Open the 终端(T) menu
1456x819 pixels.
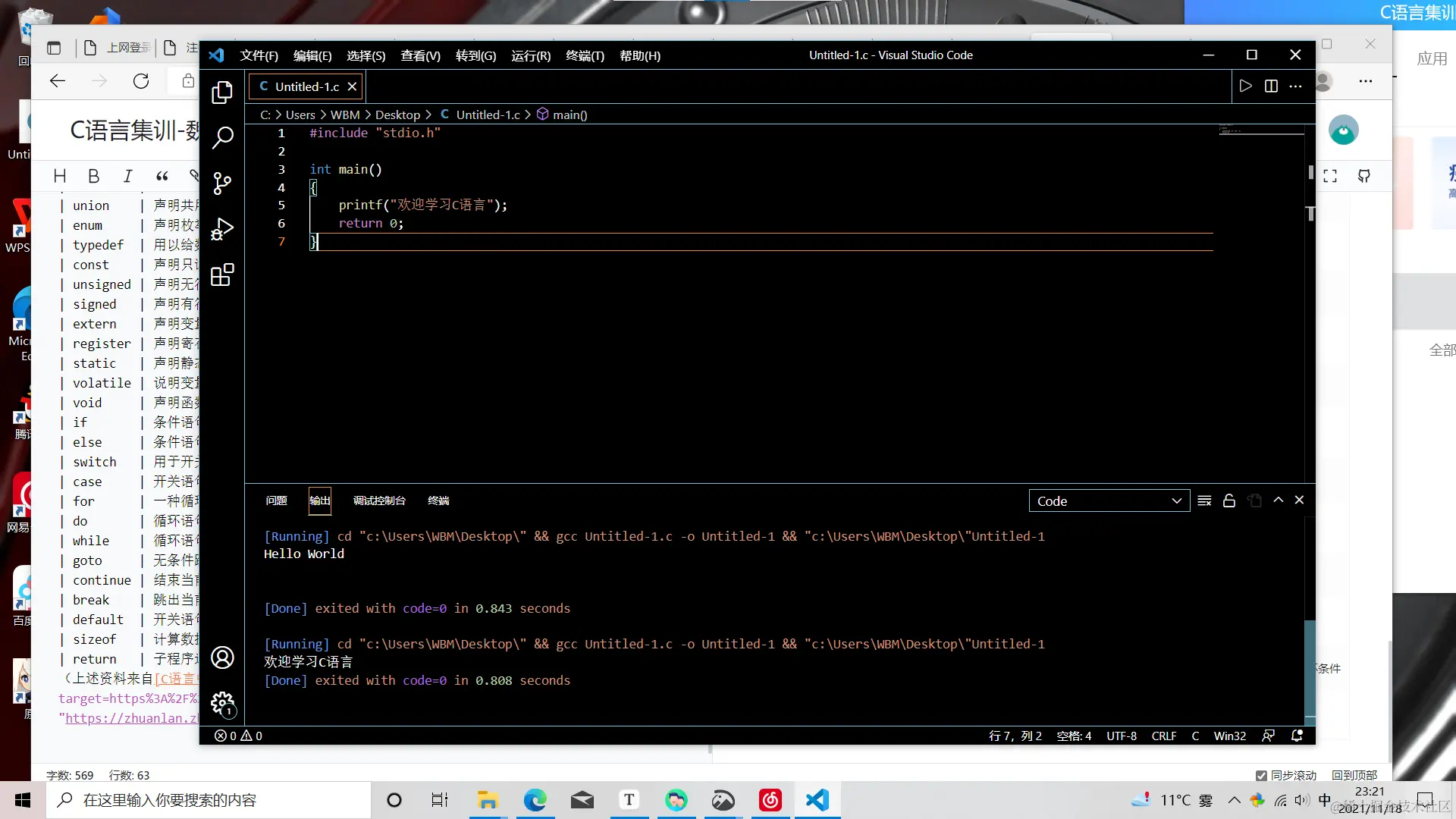pos(585,55)
